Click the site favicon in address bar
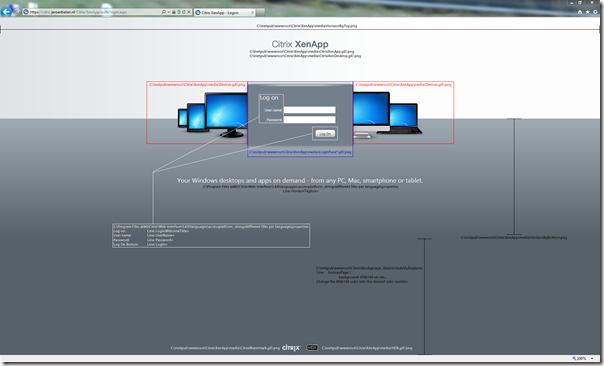 (26, 12)
